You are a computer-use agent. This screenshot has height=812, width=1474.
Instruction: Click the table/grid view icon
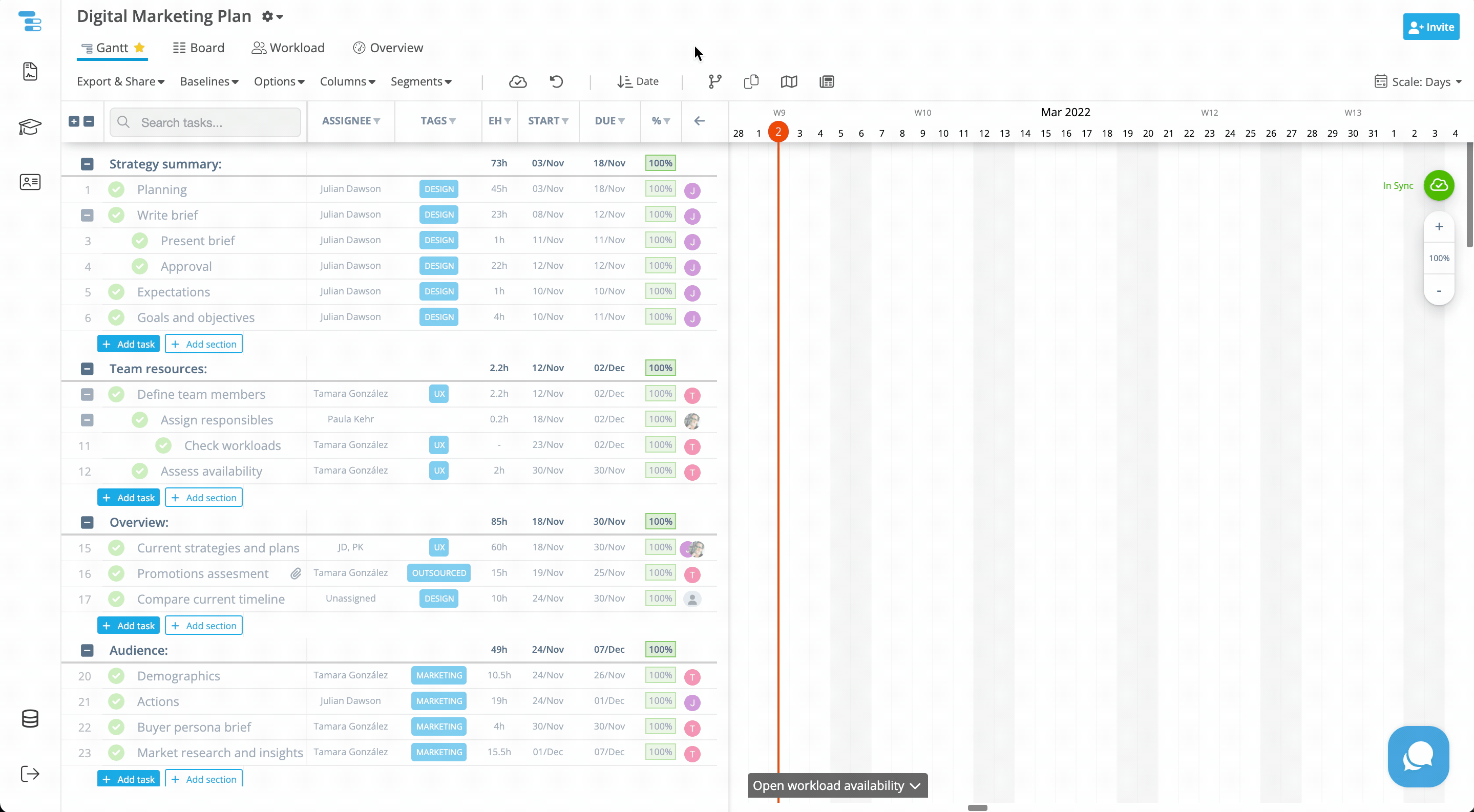826,81
